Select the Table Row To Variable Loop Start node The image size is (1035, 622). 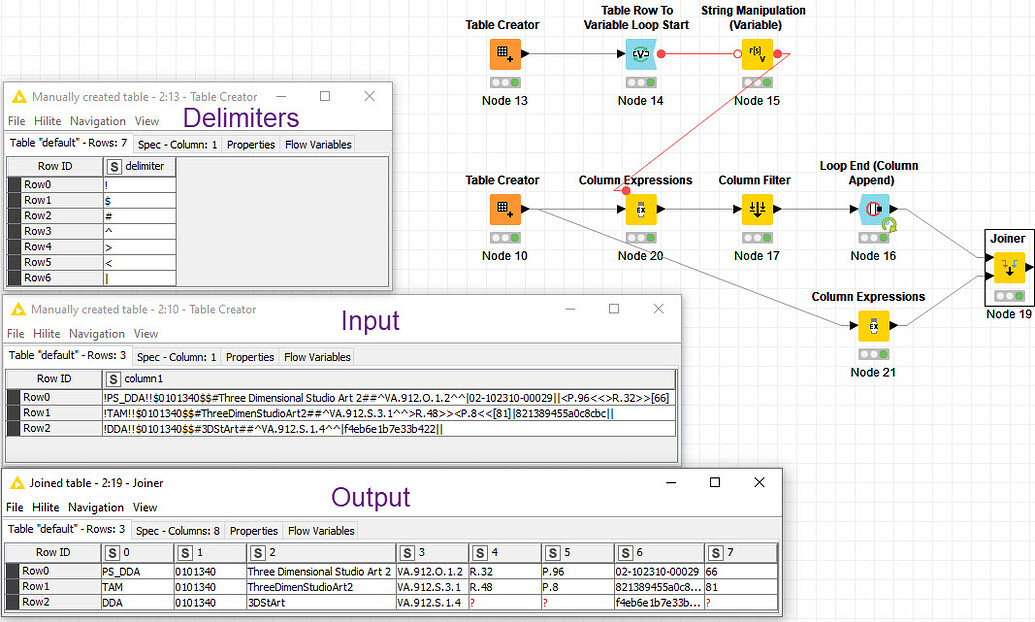tap(640, 54)
